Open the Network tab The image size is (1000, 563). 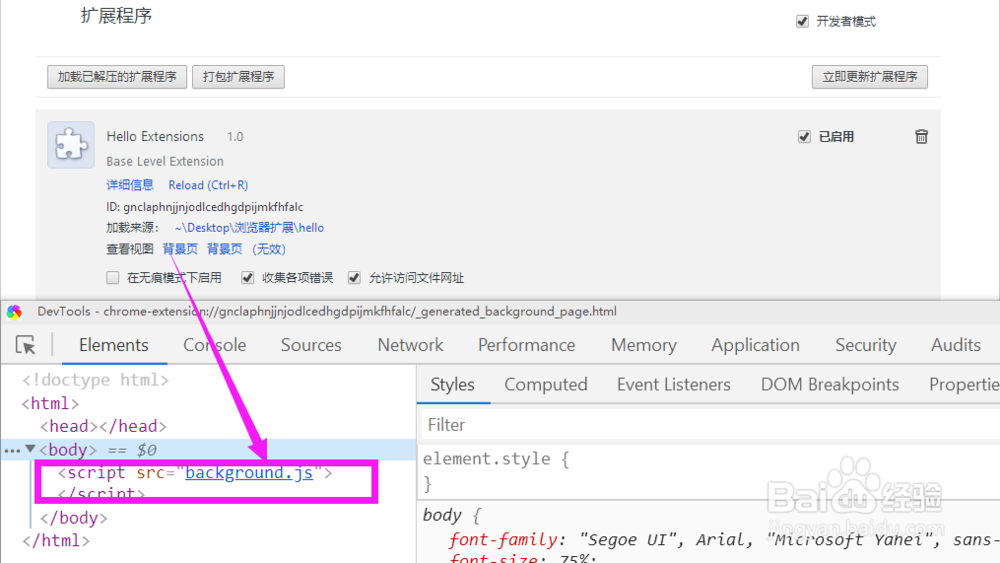410,345
